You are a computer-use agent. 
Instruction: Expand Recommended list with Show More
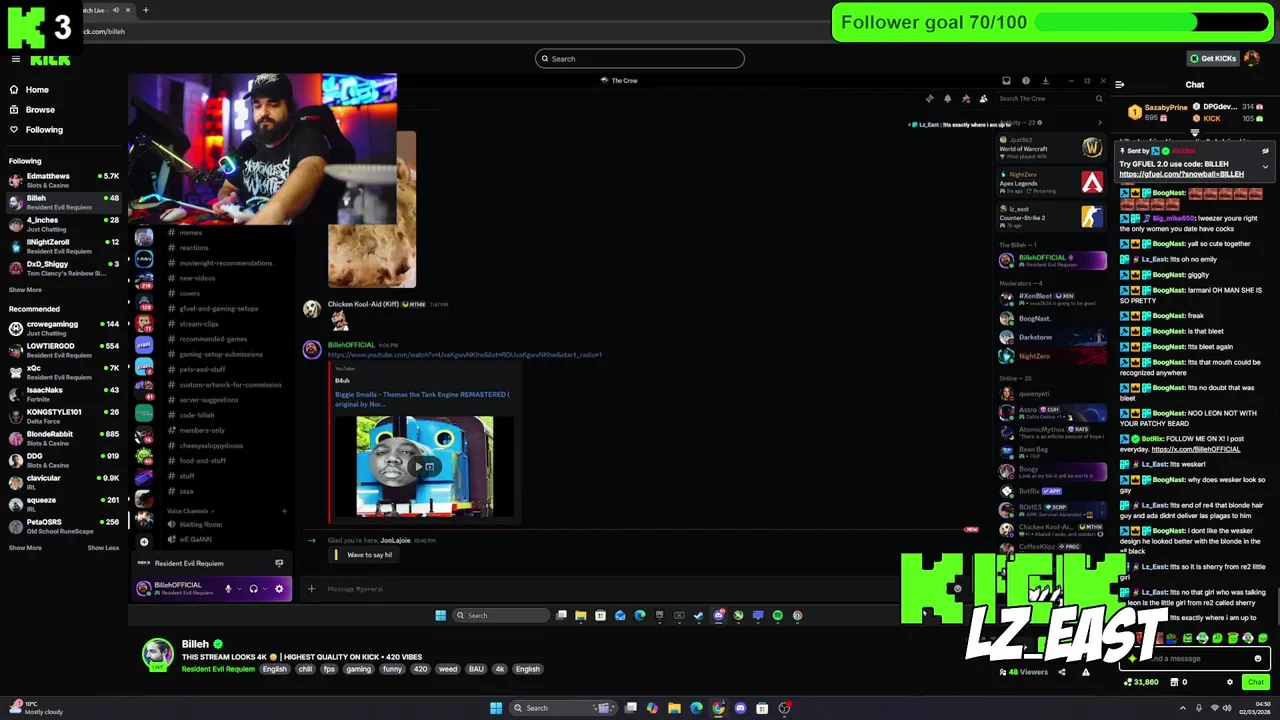click(x=25, y=548)
